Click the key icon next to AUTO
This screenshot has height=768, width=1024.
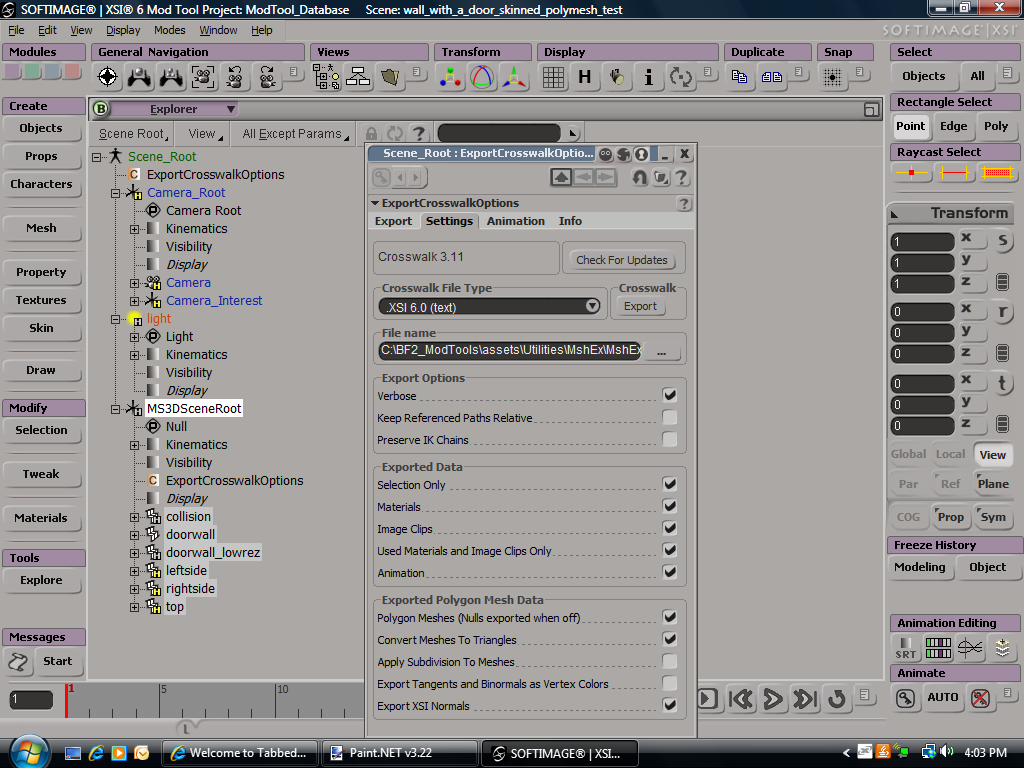click(x=905, y=698)
